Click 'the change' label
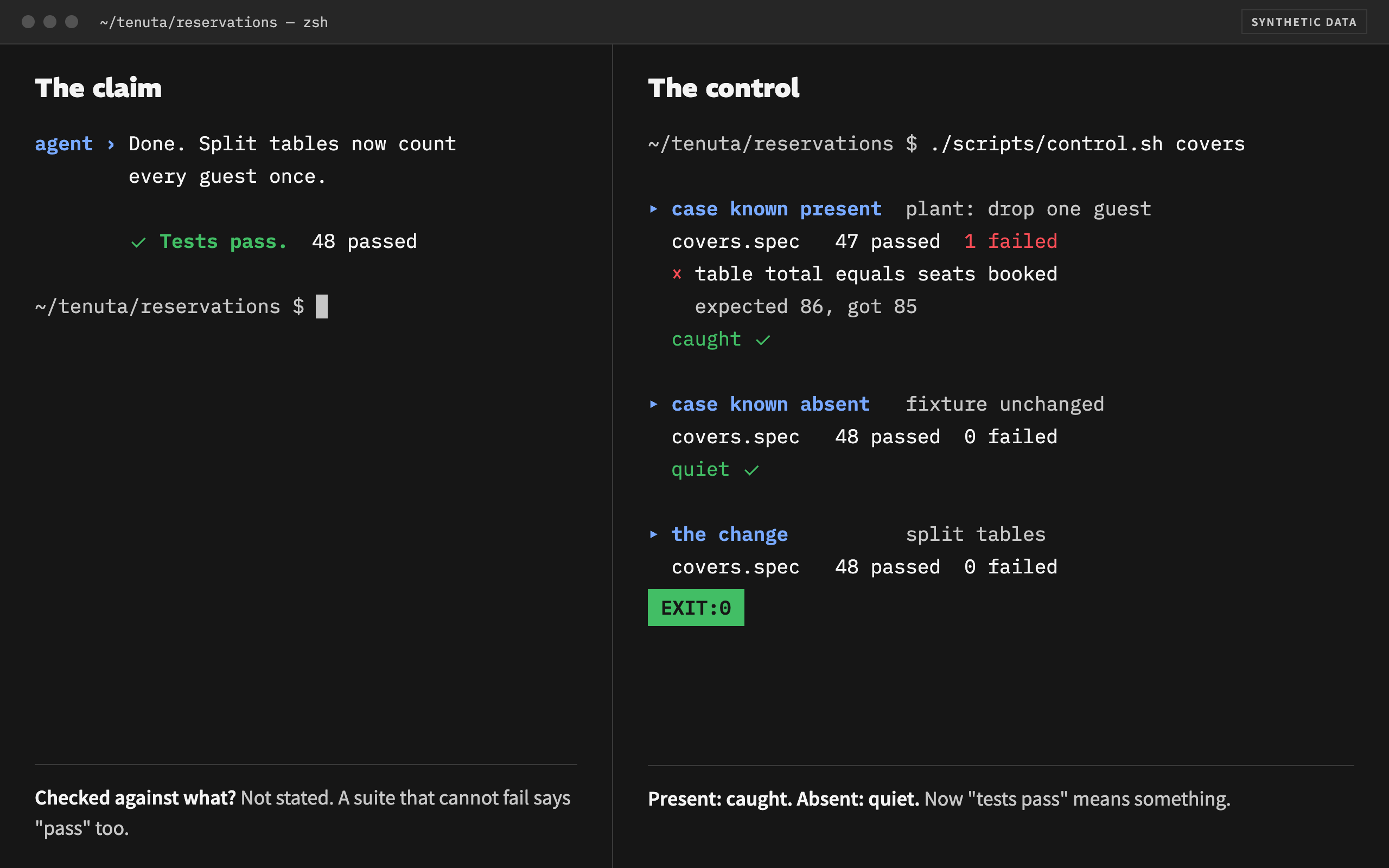The width and height of the screenshot is (1389, 868). pyautogui.click(x=730, y=534)
